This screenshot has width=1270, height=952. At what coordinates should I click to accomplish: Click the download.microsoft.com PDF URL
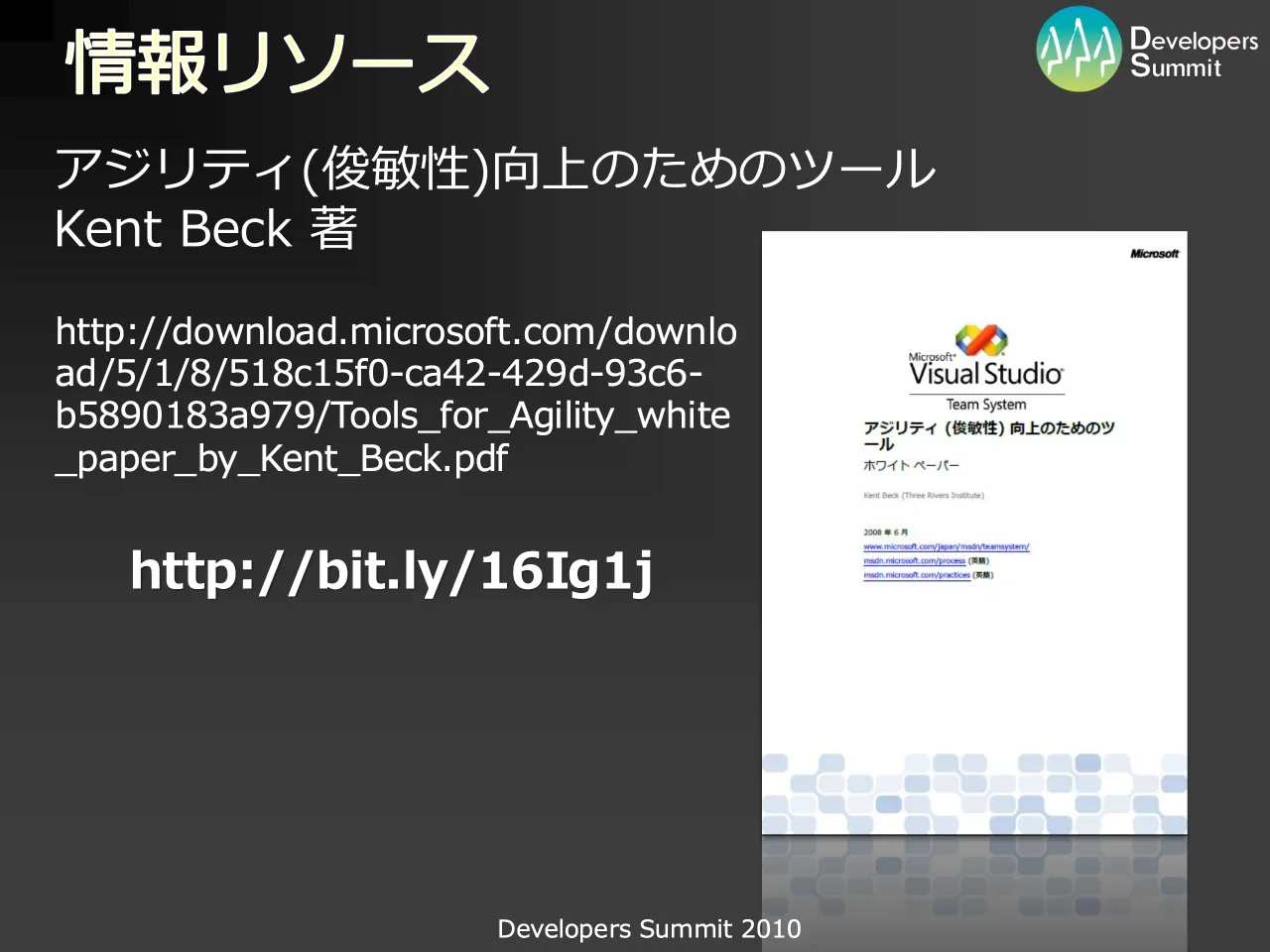(x=396, y=395)
